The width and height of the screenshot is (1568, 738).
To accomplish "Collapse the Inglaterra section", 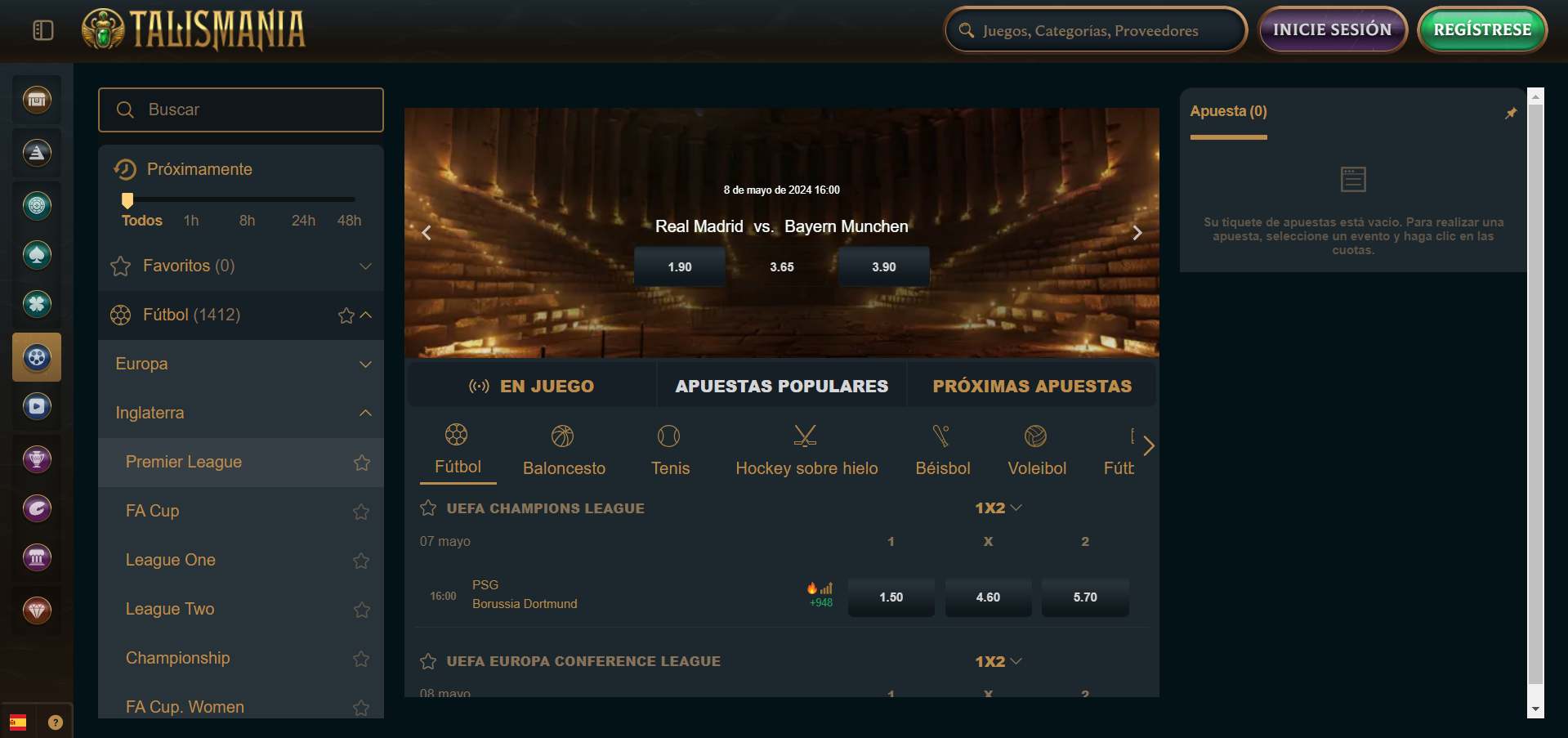I will coord(365,414).
